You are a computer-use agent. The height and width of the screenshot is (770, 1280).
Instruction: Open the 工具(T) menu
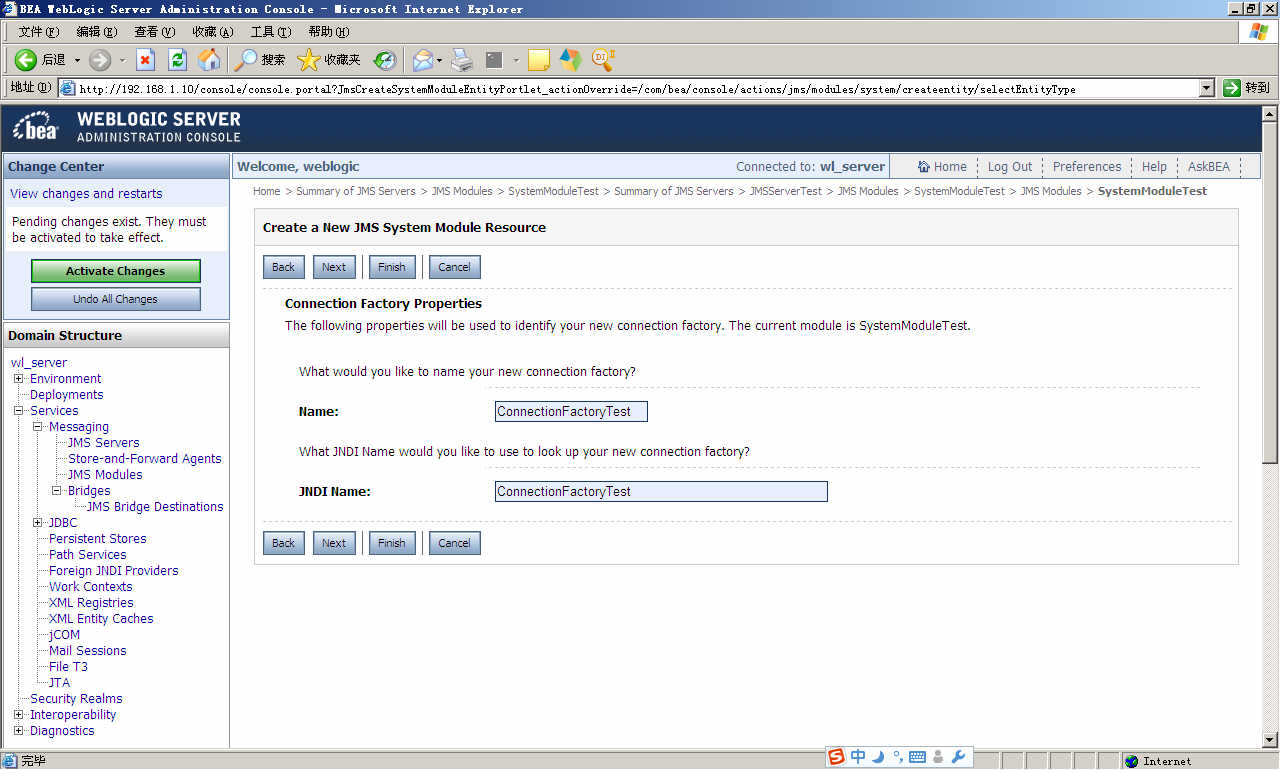pos(270,32)
